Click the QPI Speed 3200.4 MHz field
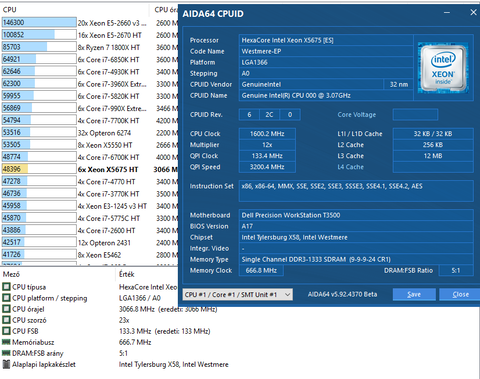Viewport: 480px width, 379px height. point(267,167)
